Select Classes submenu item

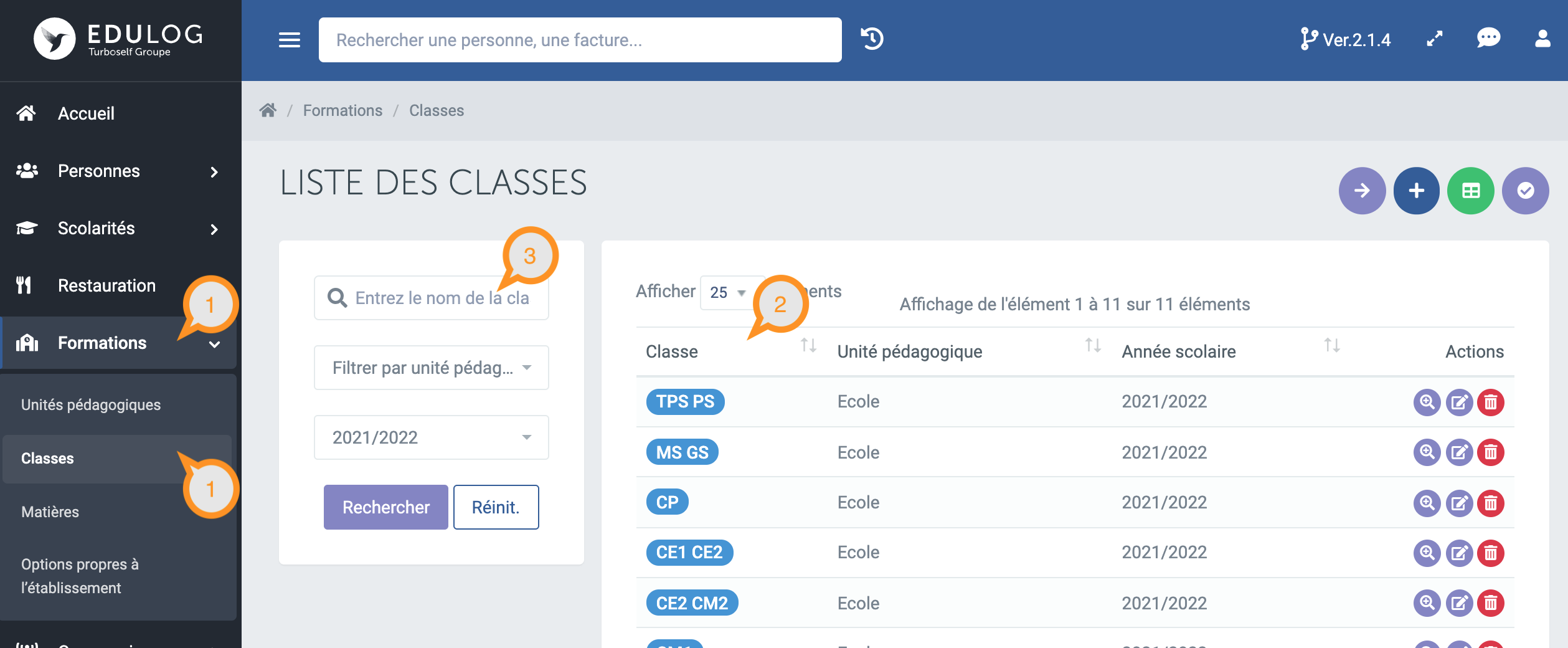pos(117,459)
